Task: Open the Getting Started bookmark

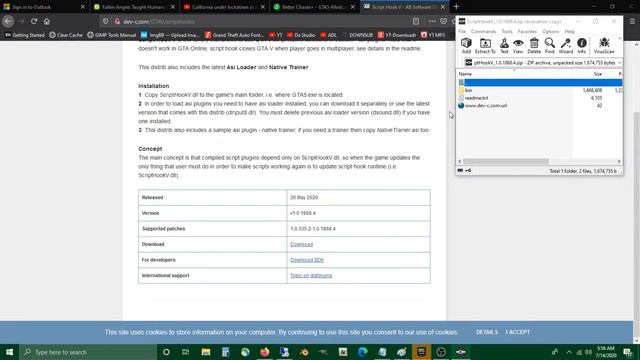Action: [24, 35]
